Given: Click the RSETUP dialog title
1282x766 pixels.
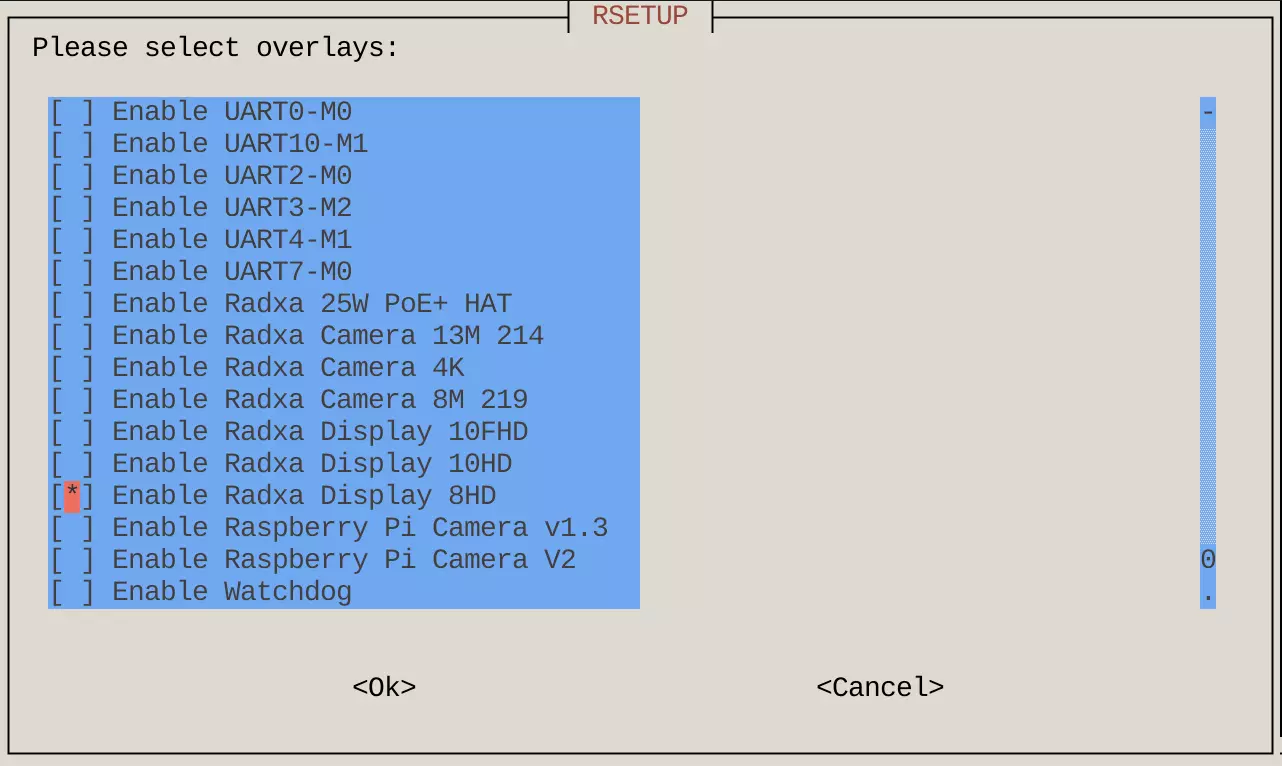Looking at the screenshot, I should (x=640, y=16).
